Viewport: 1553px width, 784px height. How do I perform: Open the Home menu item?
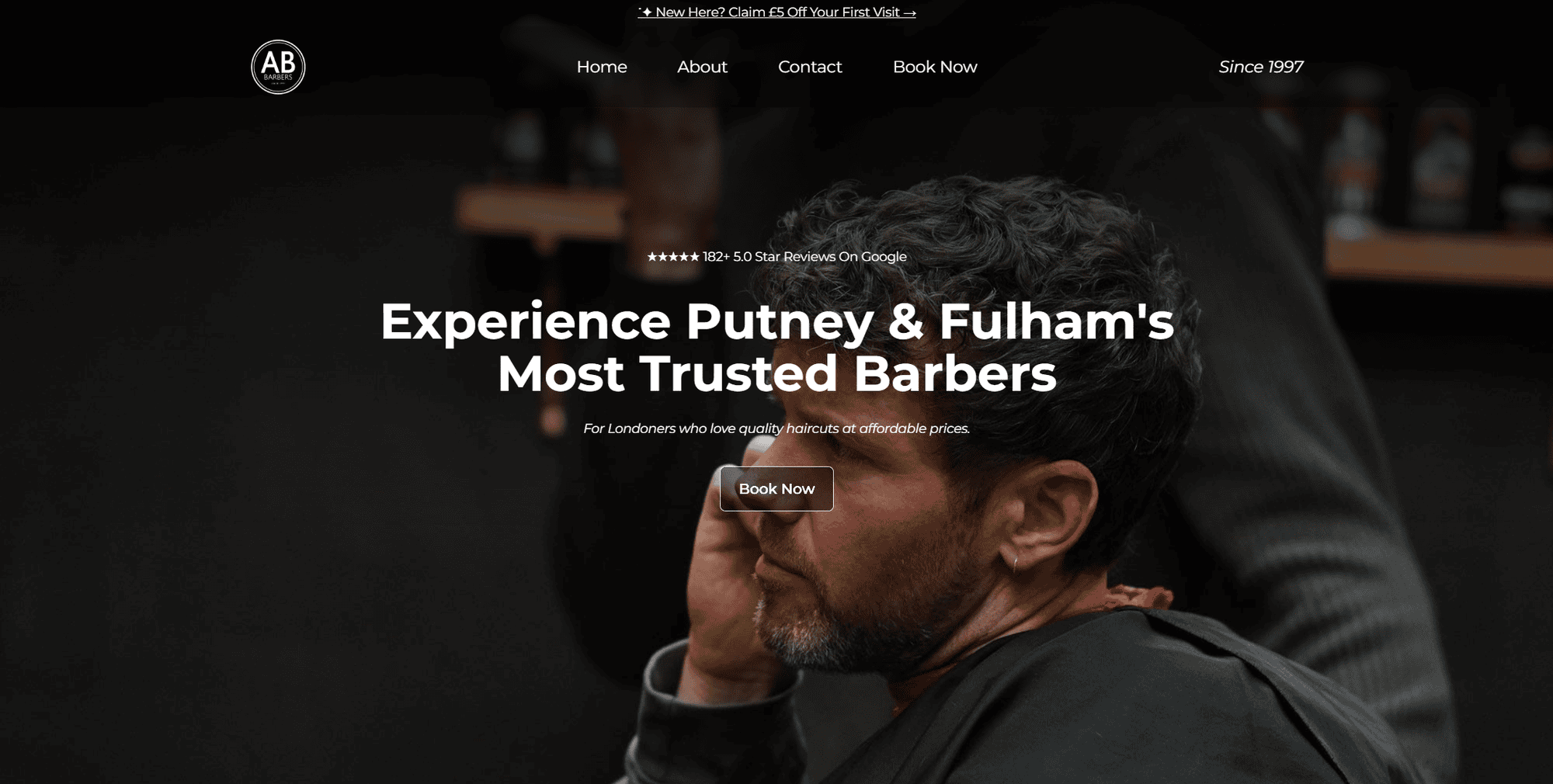pyautogui.click(x=602, y=67)
